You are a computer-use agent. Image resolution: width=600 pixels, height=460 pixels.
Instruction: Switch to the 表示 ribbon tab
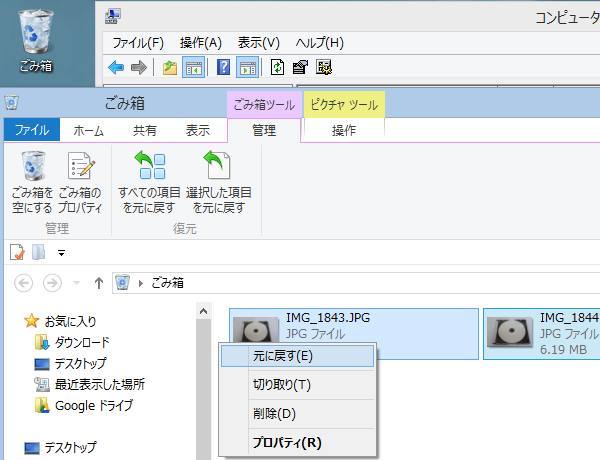(x=197, y=130)
